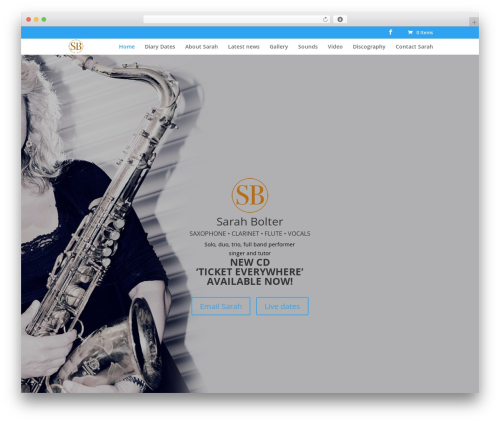Focus the browser address bar
This screenshot has width=500, height=423.
[236, 19]
